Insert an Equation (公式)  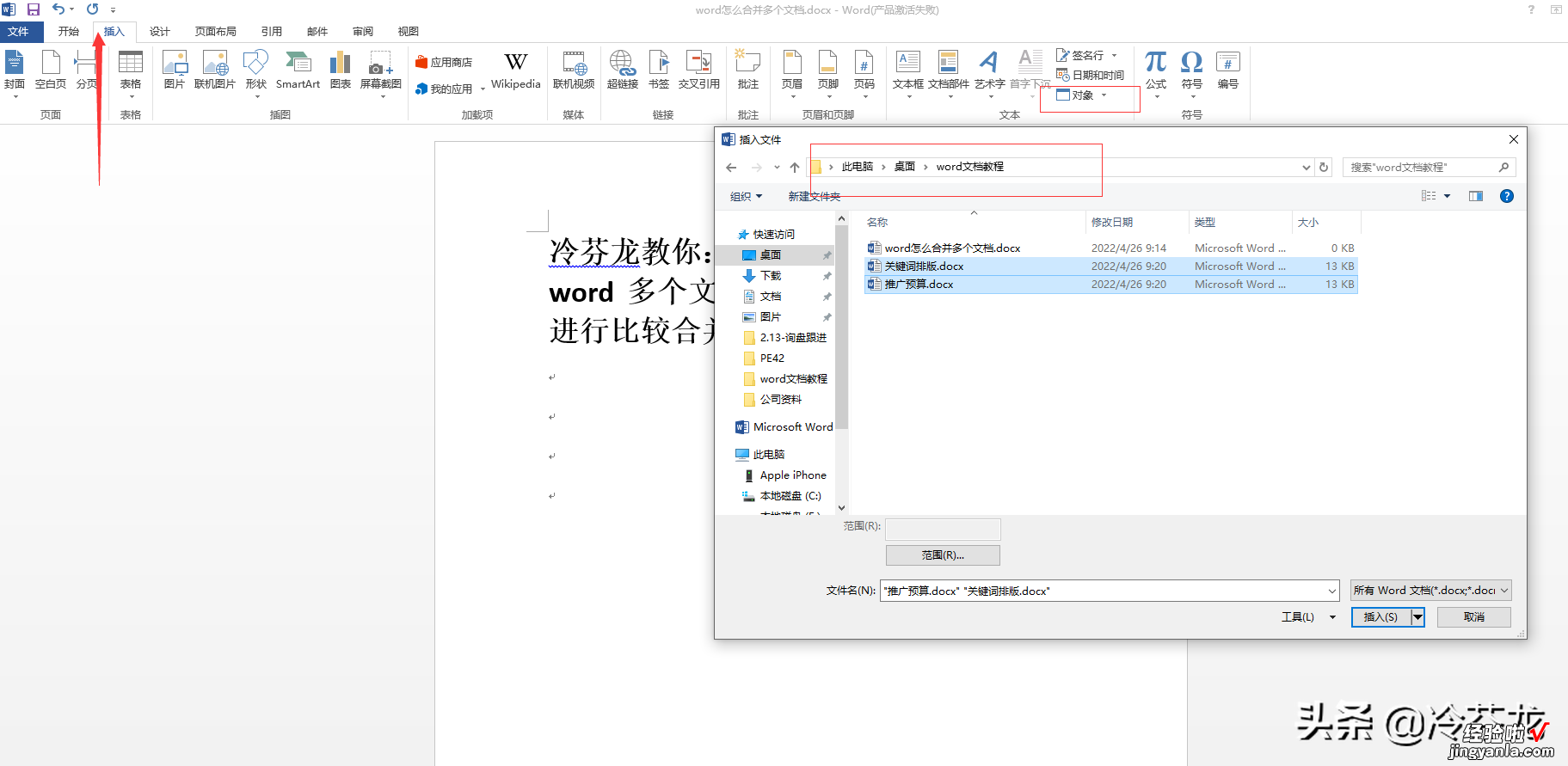coord(1156,70)
